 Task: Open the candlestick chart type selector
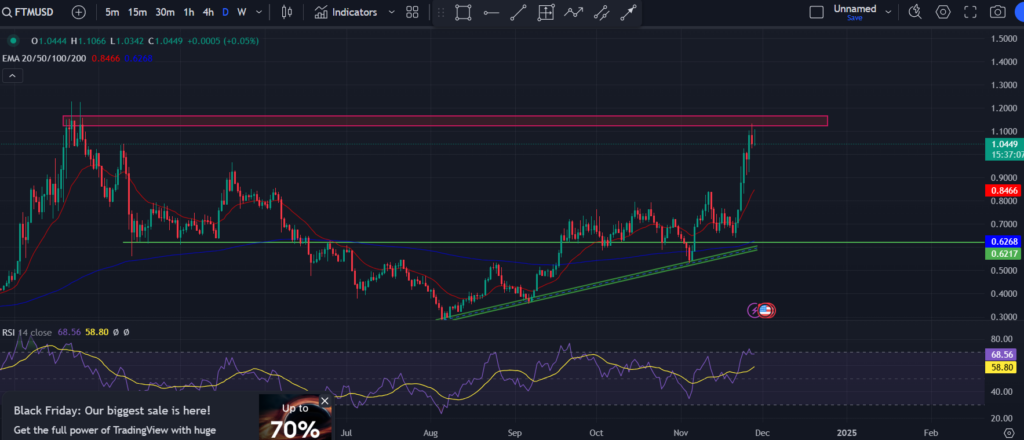pyautogui.click(x=286, y=12)
